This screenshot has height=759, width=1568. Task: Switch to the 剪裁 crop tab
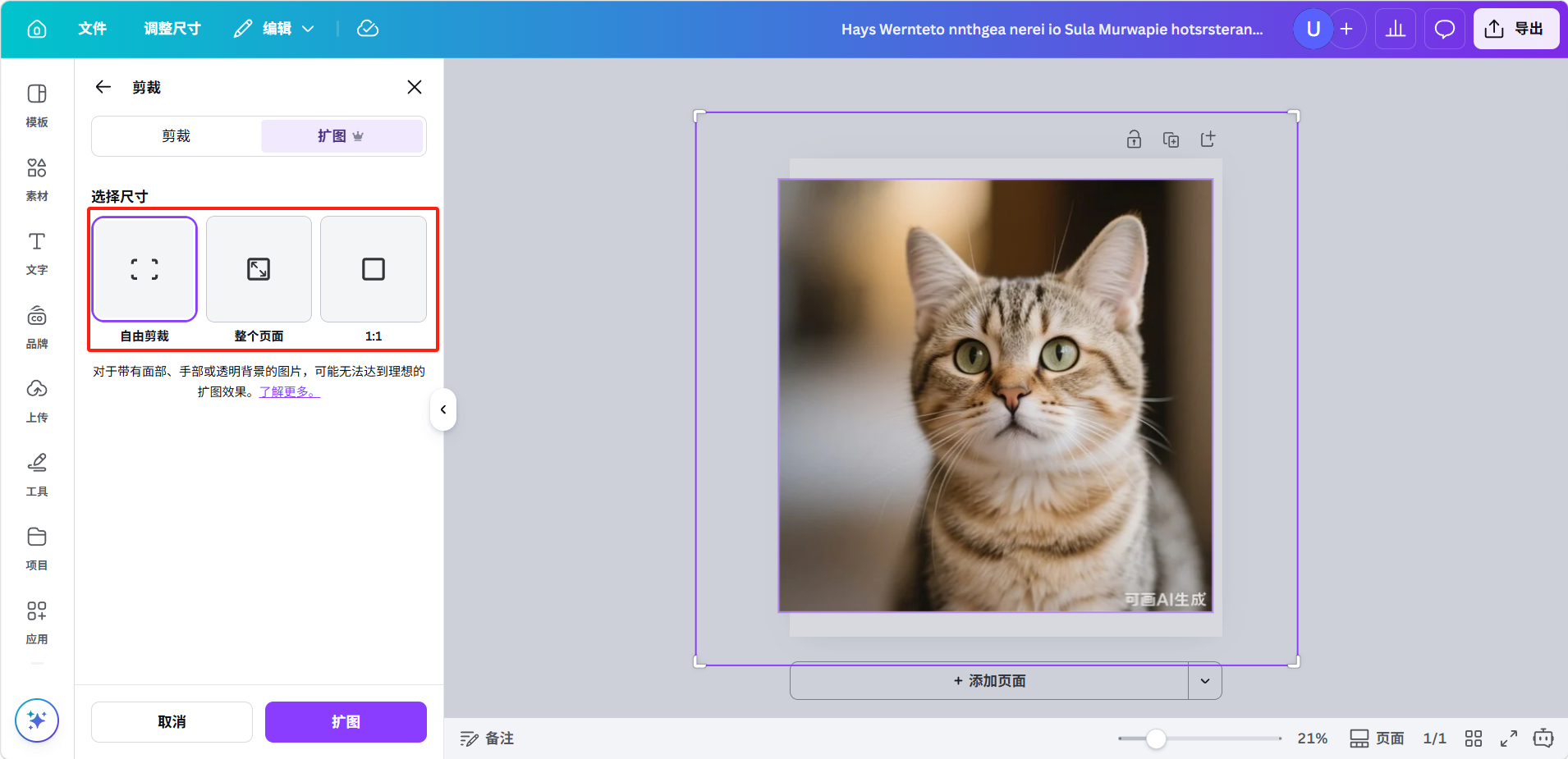point(177,136)
